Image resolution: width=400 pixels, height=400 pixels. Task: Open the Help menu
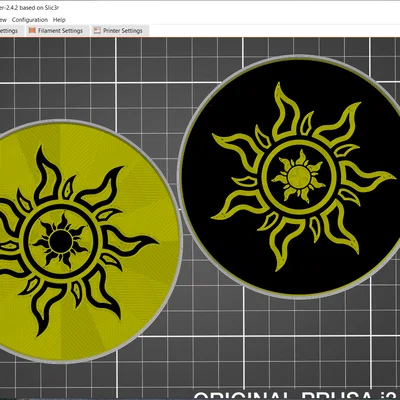click(x=59, y=20)
